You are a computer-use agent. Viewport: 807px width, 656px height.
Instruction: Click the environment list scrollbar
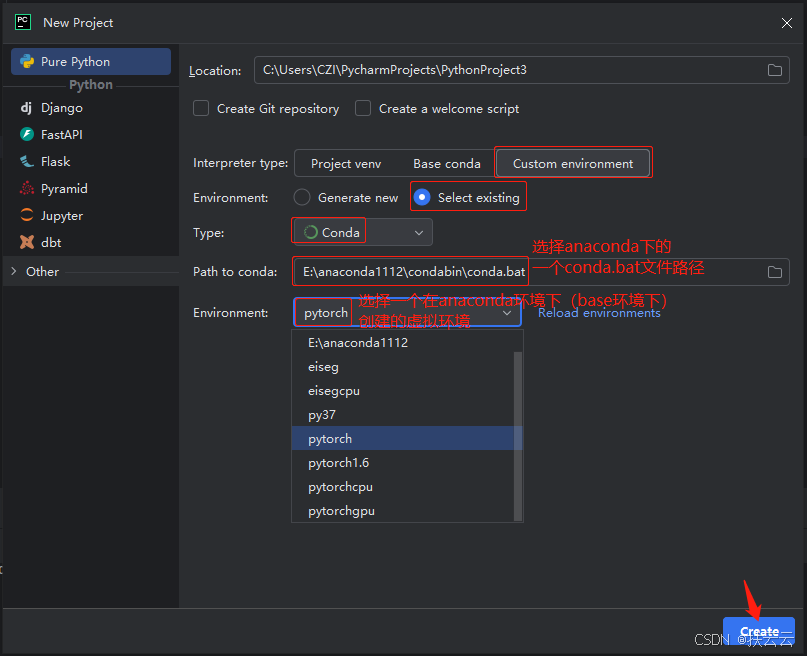pos(518,436)
